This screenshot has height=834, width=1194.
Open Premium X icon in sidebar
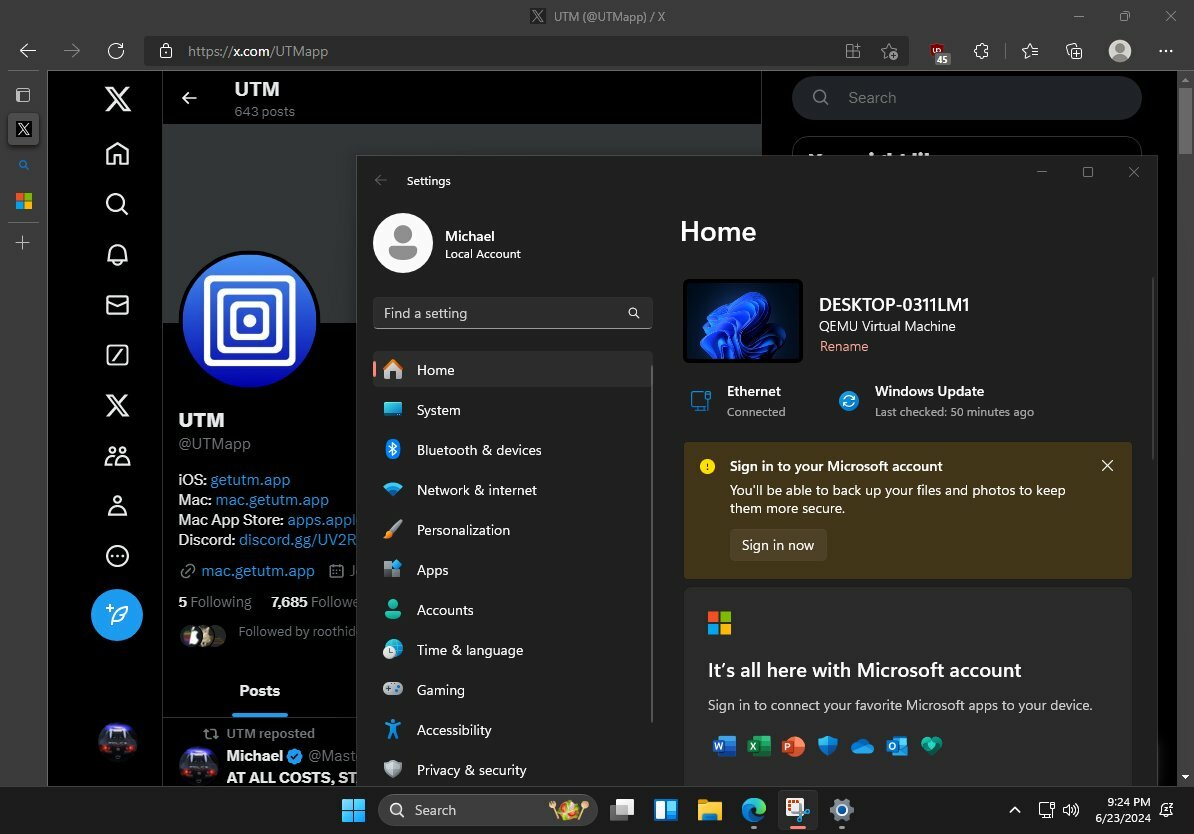coord(117,405)
